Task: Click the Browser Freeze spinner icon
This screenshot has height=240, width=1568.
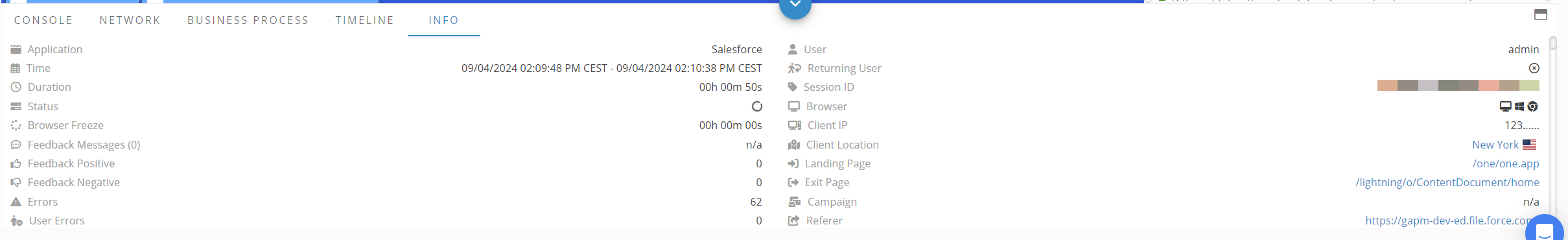Action: coord(16,125)
